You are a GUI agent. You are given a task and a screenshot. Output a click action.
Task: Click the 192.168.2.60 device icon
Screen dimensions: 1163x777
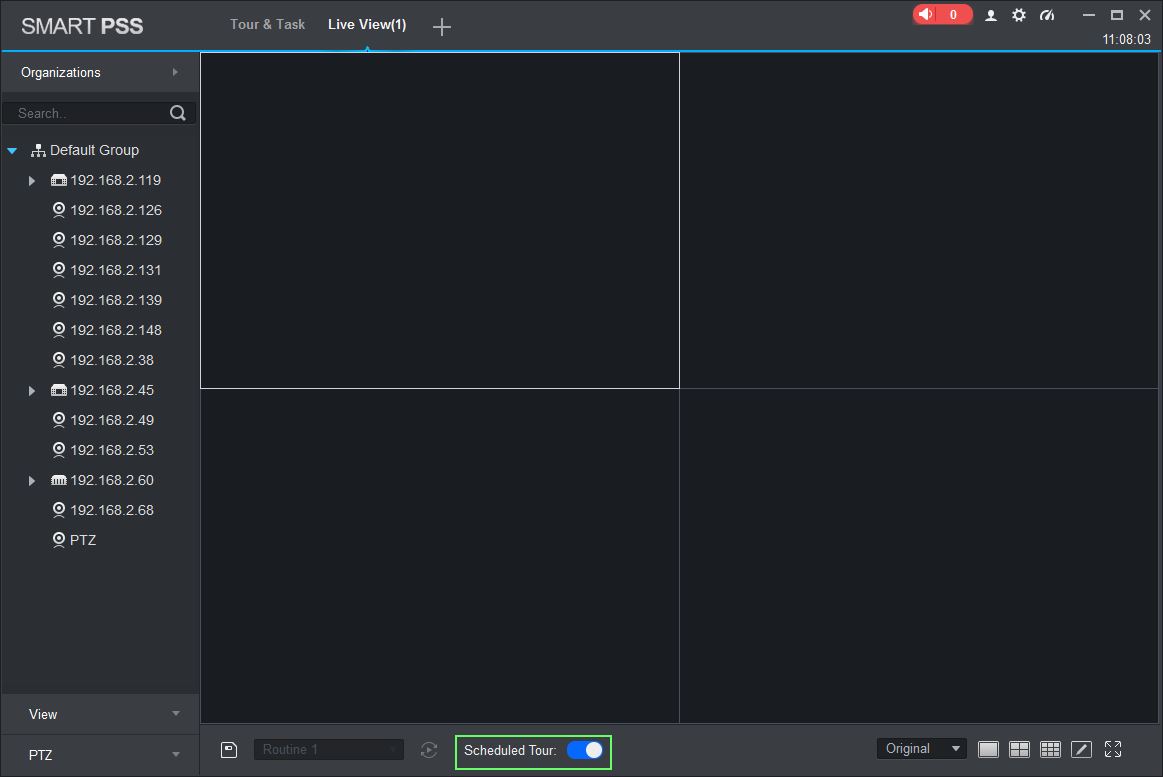(x=59, y=480)
